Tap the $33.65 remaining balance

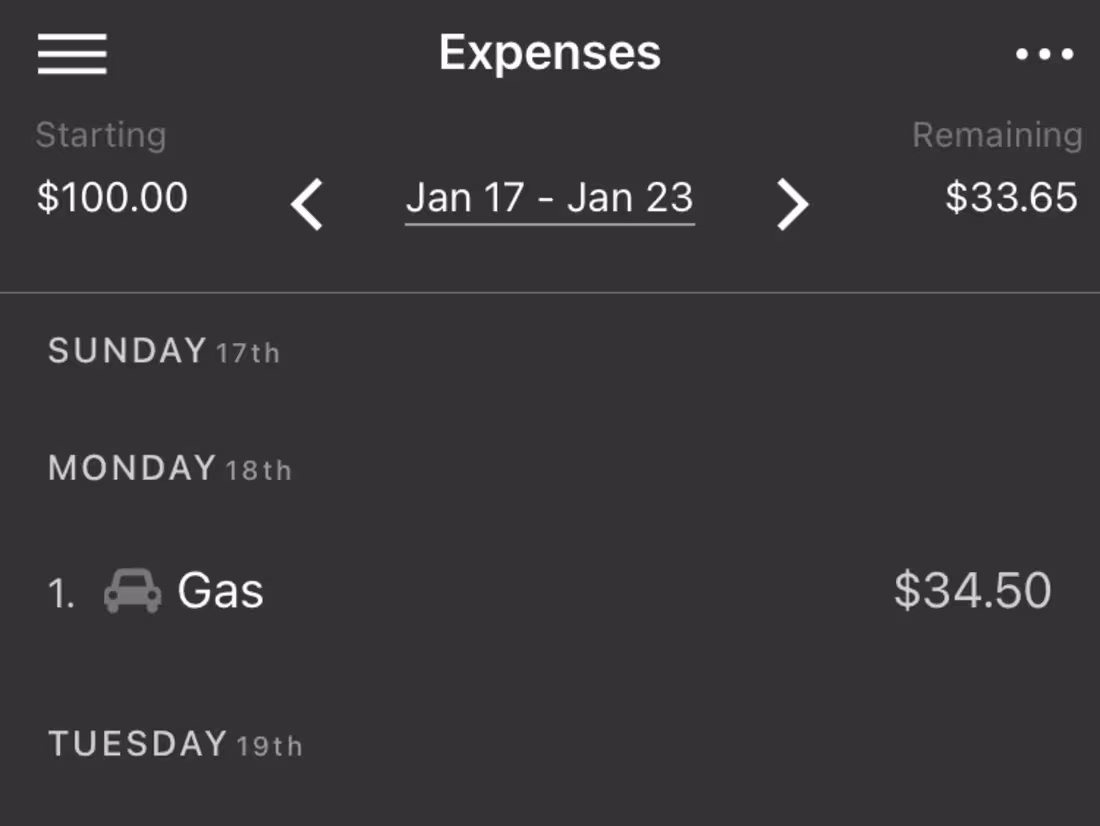(x=1011, y=197)
